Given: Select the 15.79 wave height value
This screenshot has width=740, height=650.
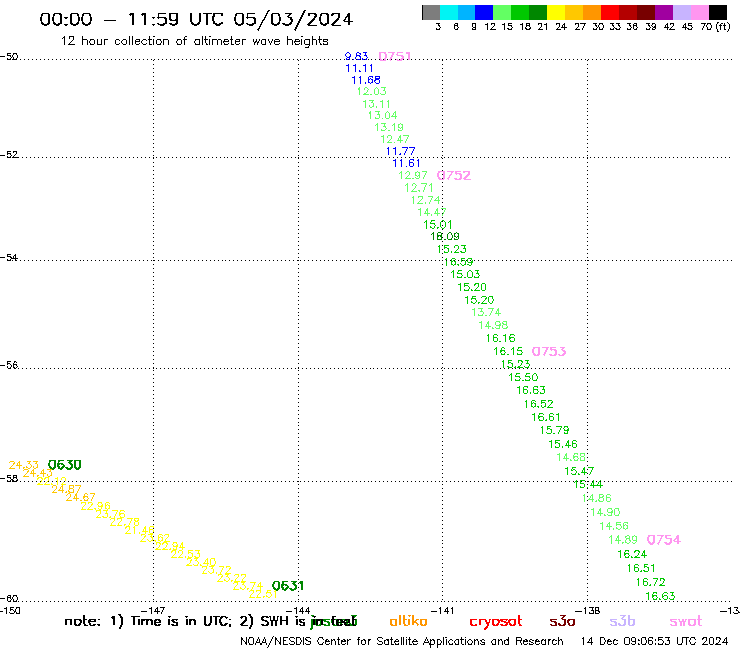Looking at the screenshot, I should tap(555, 431).
